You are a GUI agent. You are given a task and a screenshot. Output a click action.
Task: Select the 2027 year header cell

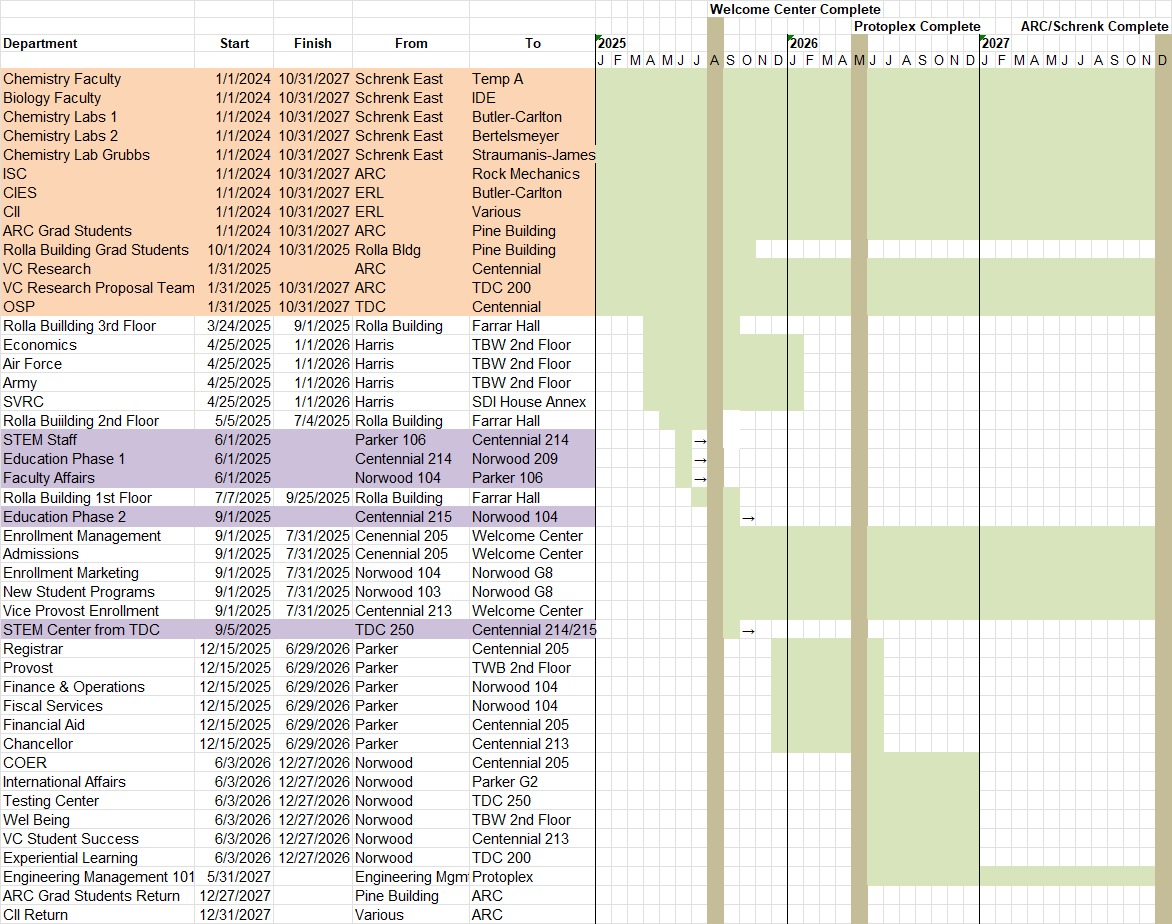coord(995,44)
